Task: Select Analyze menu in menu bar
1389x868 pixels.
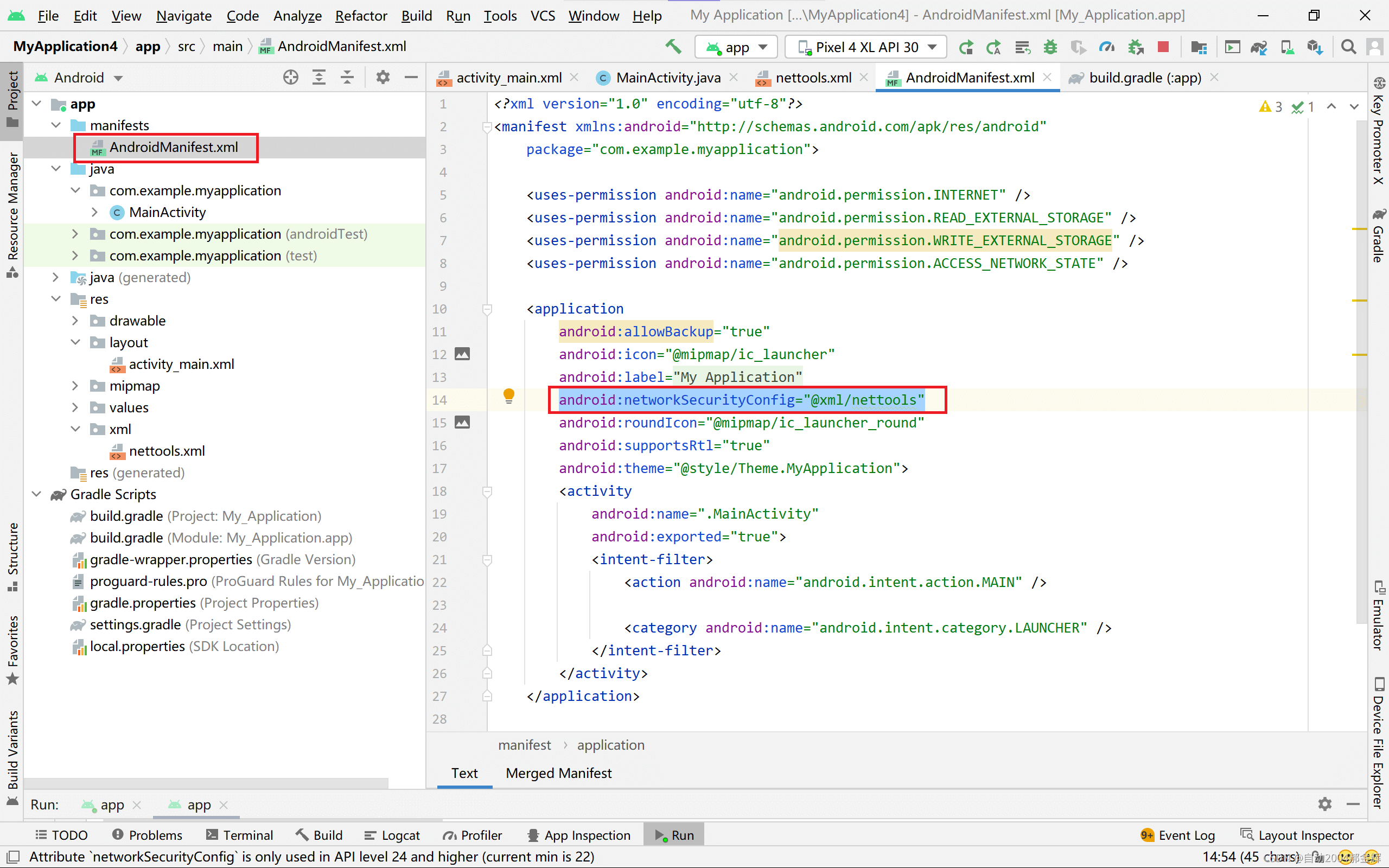Action: [x=296, y=15]
